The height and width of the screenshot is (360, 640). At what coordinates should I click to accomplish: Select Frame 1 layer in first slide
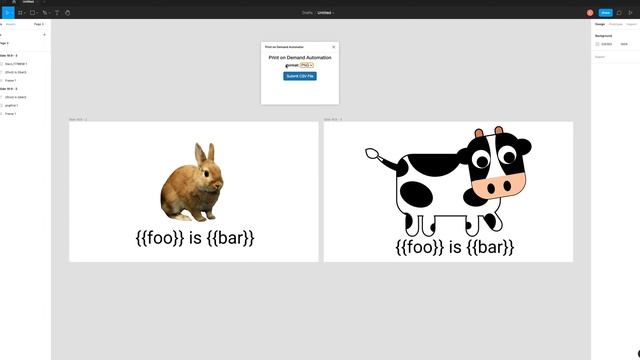click(x=11, y=80)
